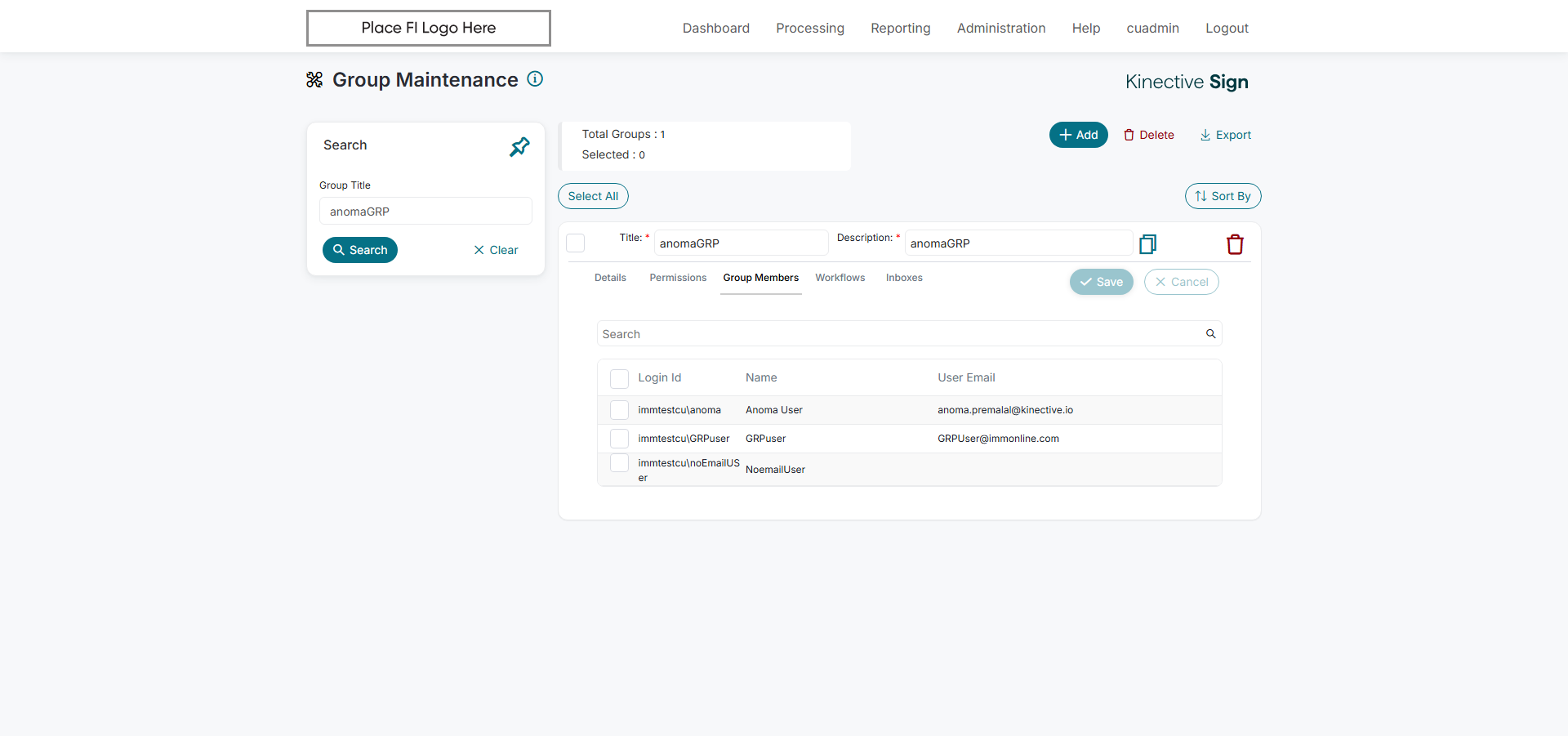
Task: Click the Select All button
Action: (593, 196)
